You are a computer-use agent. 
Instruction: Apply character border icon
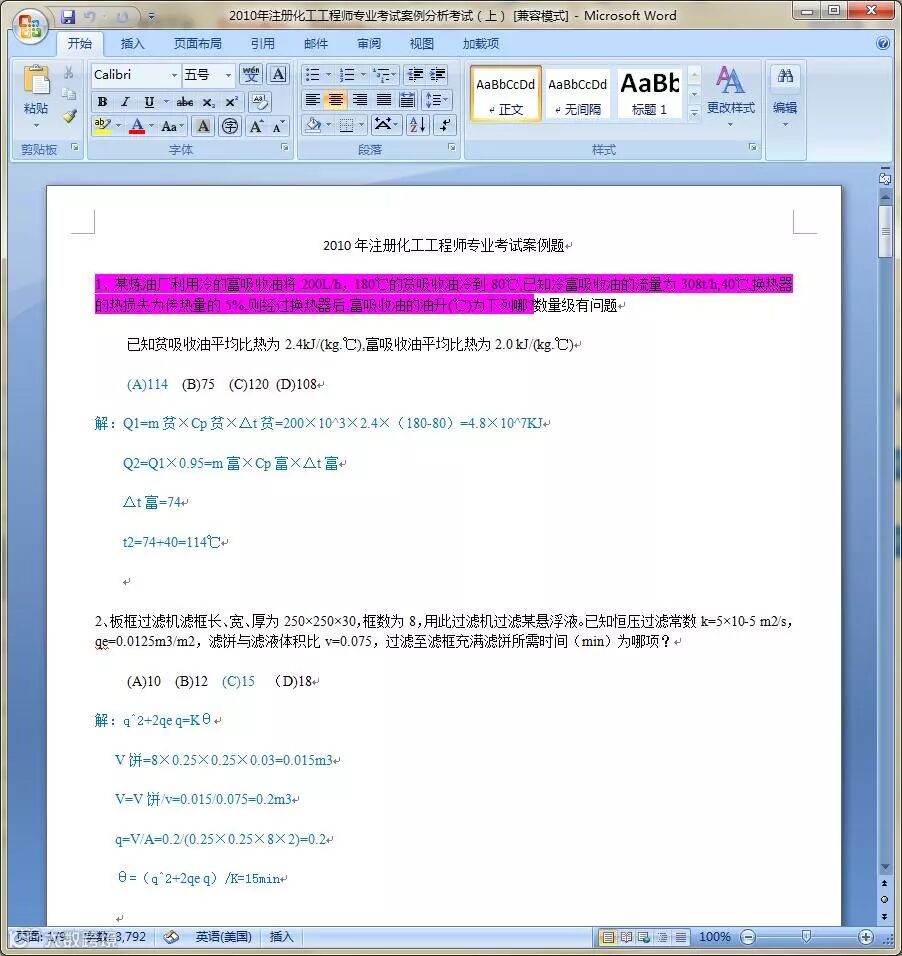[278, 74]
